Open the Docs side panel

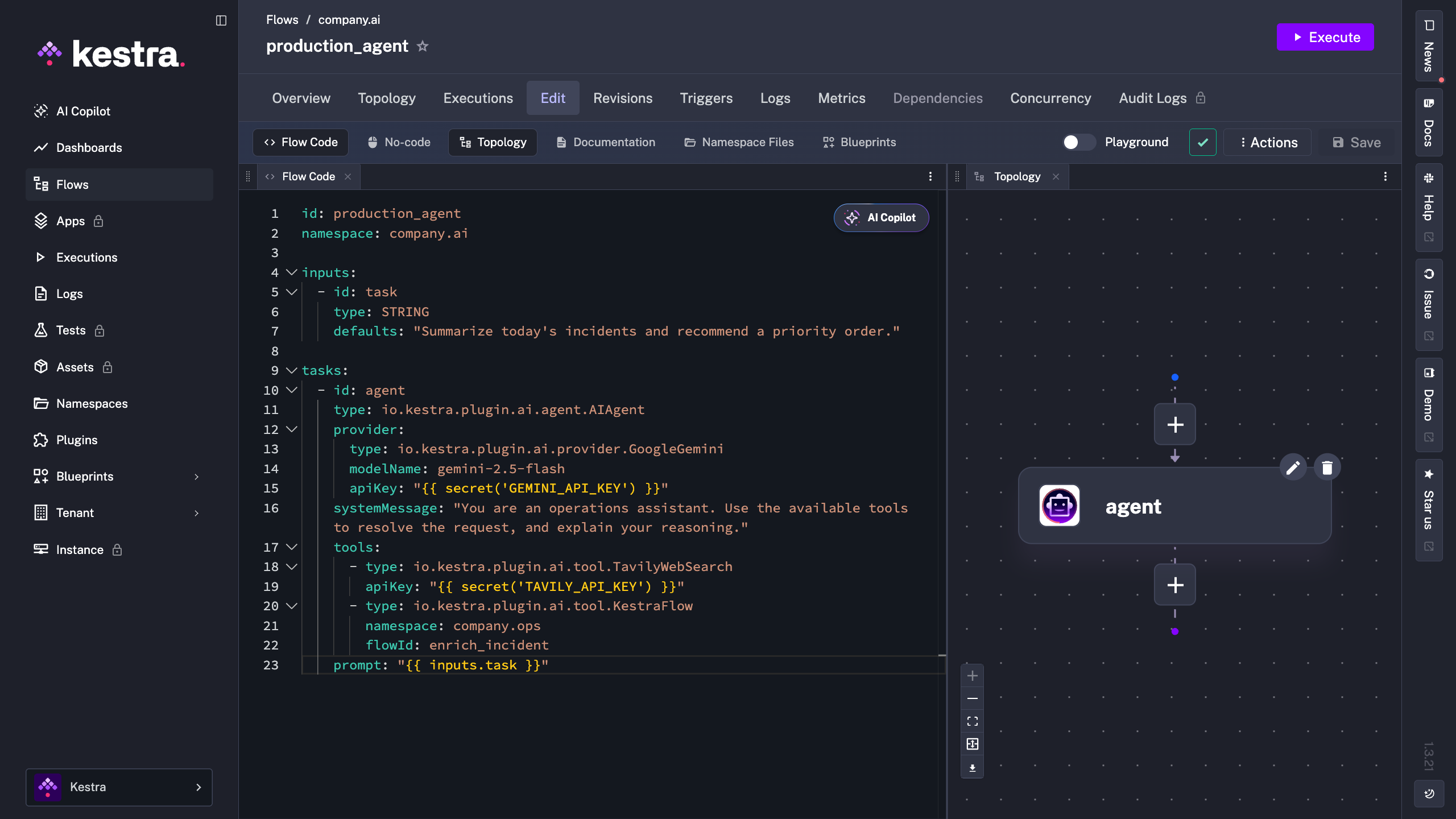[1429, 122]
